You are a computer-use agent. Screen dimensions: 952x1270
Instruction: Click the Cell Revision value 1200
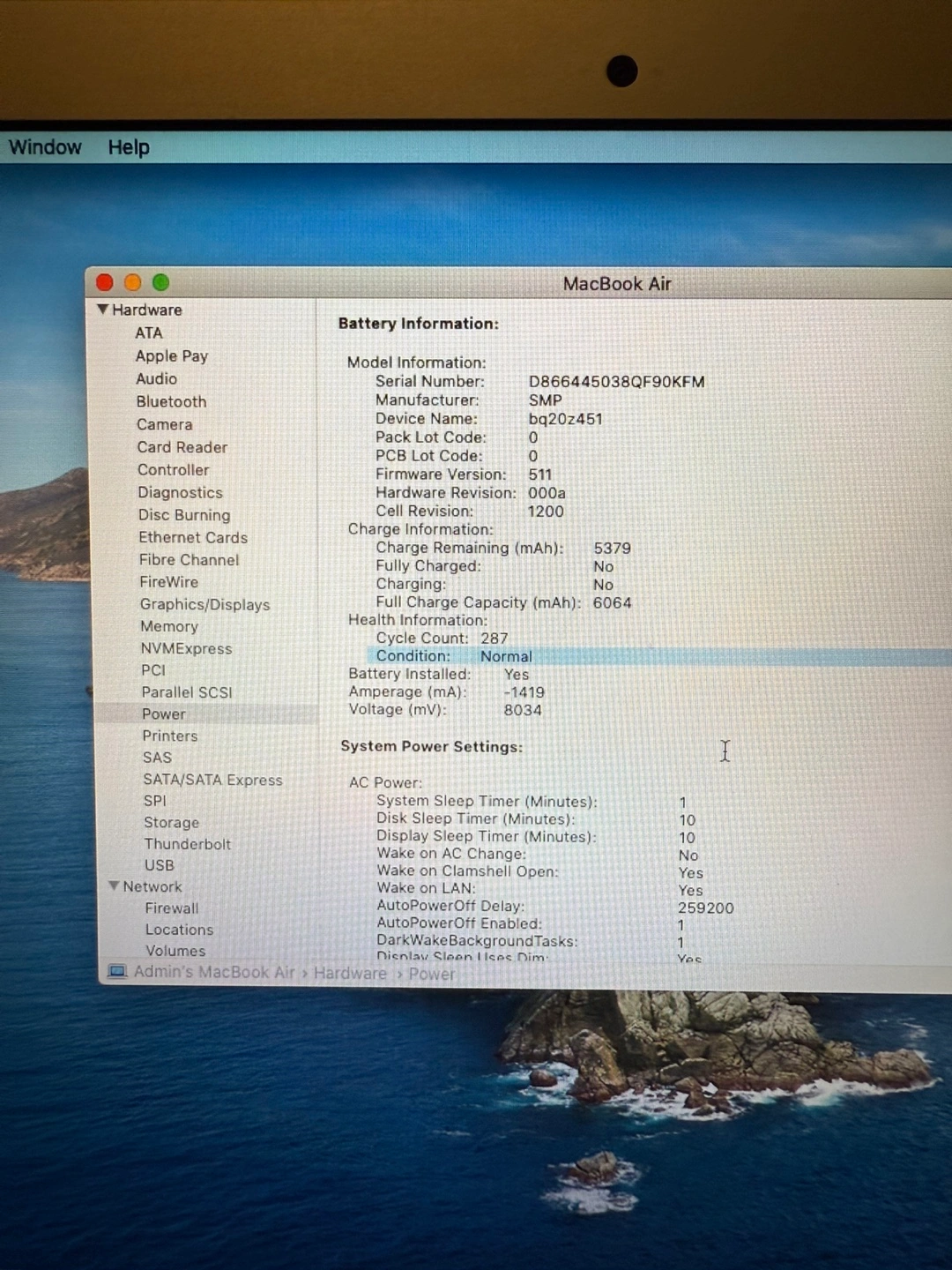[x=546, y=512]
